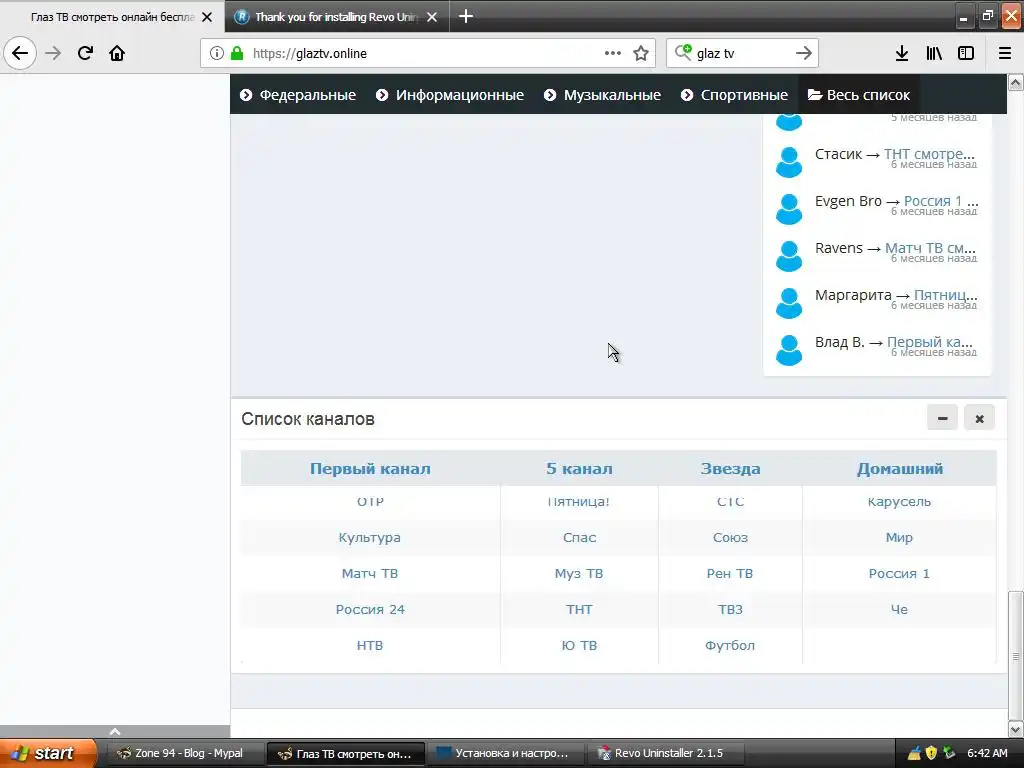Open Маргарита's comment link Пятниц...
The height and width of the screenshot is (768, 1024).
point(946,295)
